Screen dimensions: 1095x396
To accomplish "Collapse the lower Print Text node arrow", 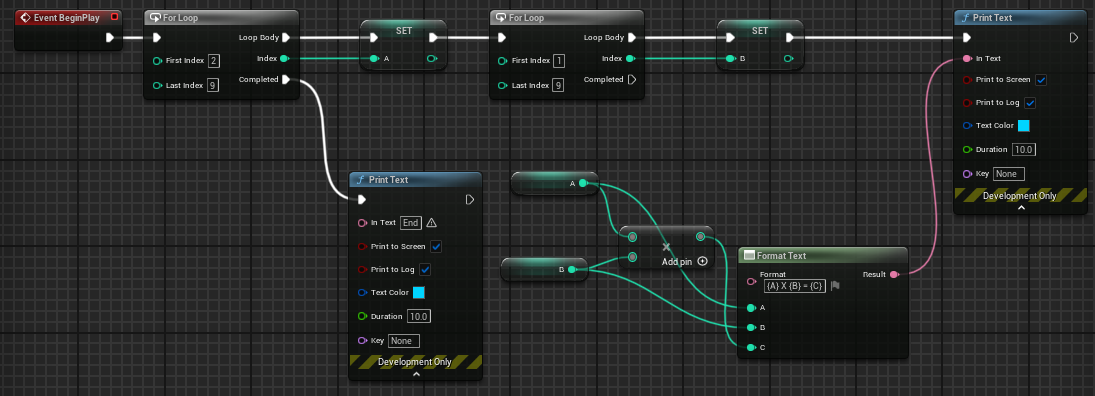I will click(416, 375).
